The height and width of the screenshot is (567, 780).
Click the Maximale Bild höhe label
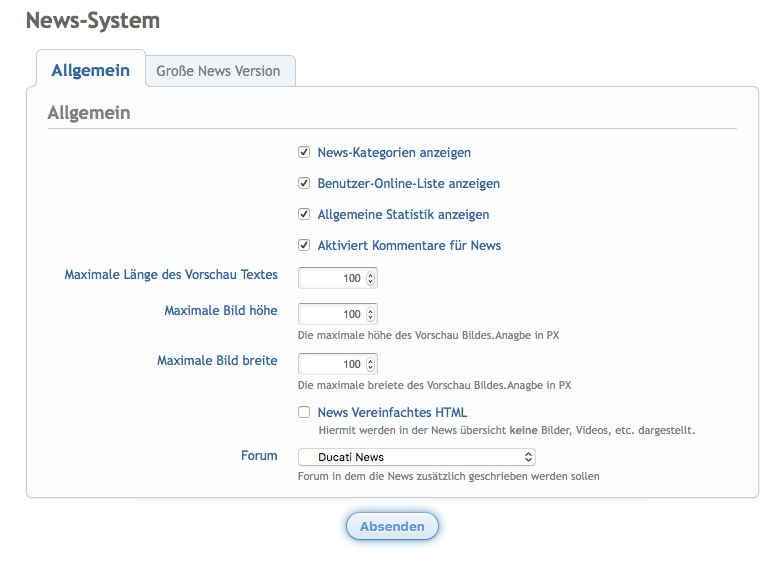pos(220,311)
